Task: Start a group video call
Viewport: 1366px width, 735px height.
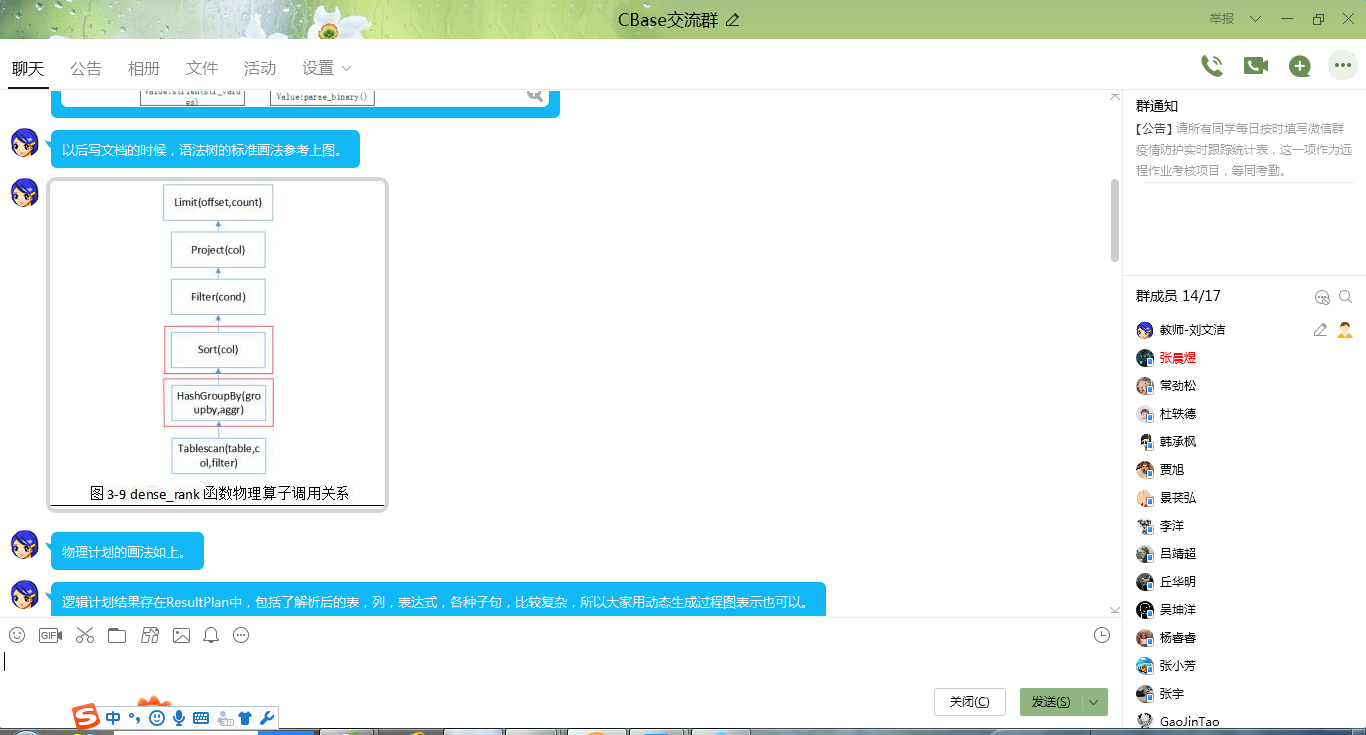Action: pos(1255,66)
